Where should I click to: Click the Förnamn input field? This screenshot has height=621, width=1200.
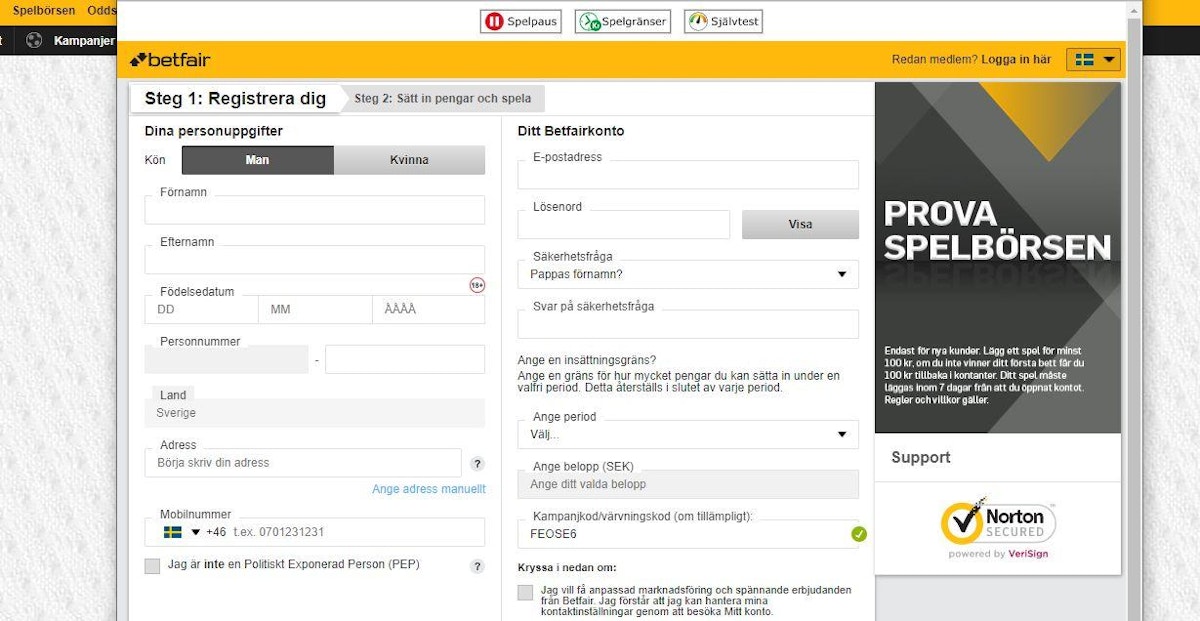click(x=315, y=210)
